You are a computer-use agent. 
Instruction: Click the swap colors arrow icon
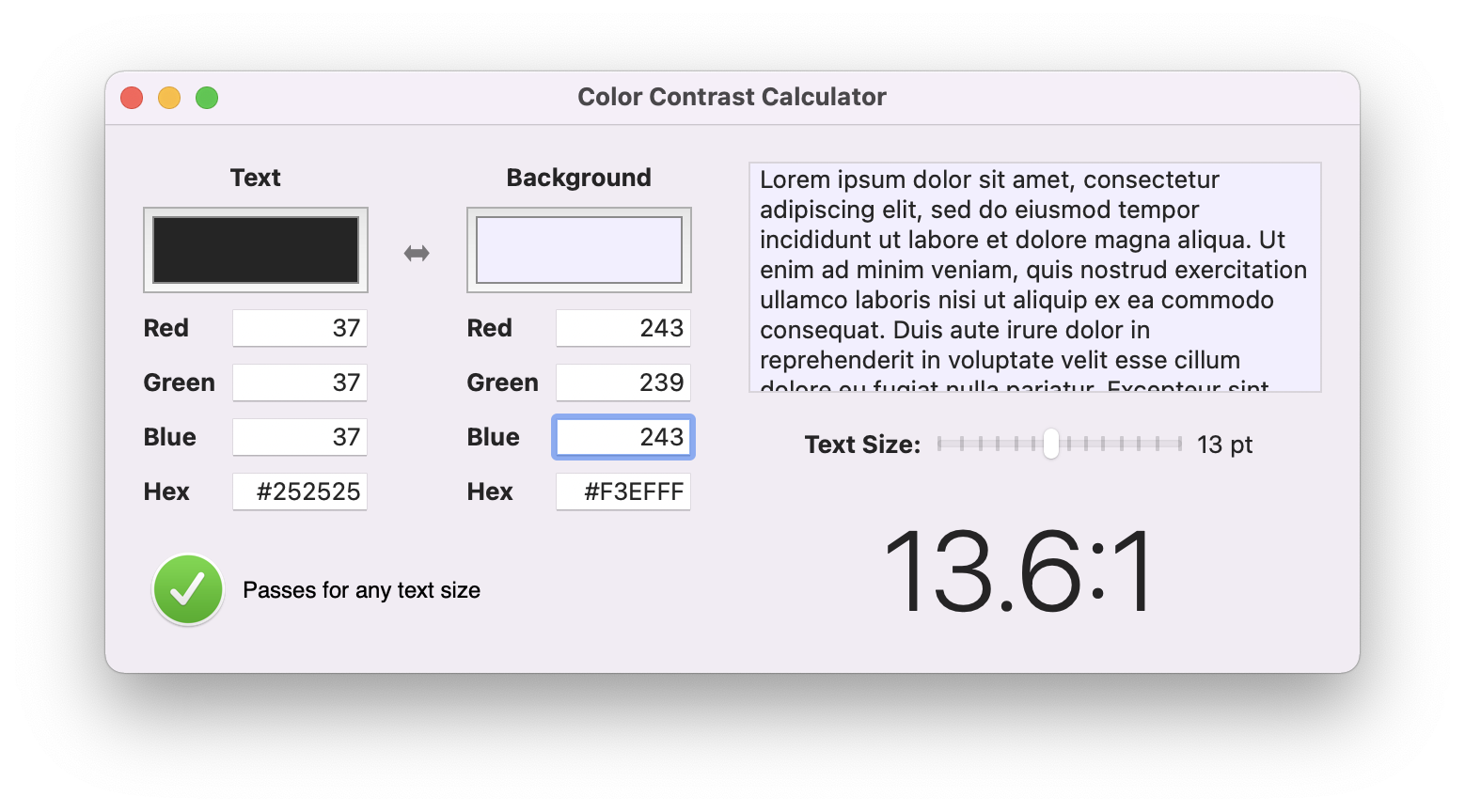click(417, 251)
